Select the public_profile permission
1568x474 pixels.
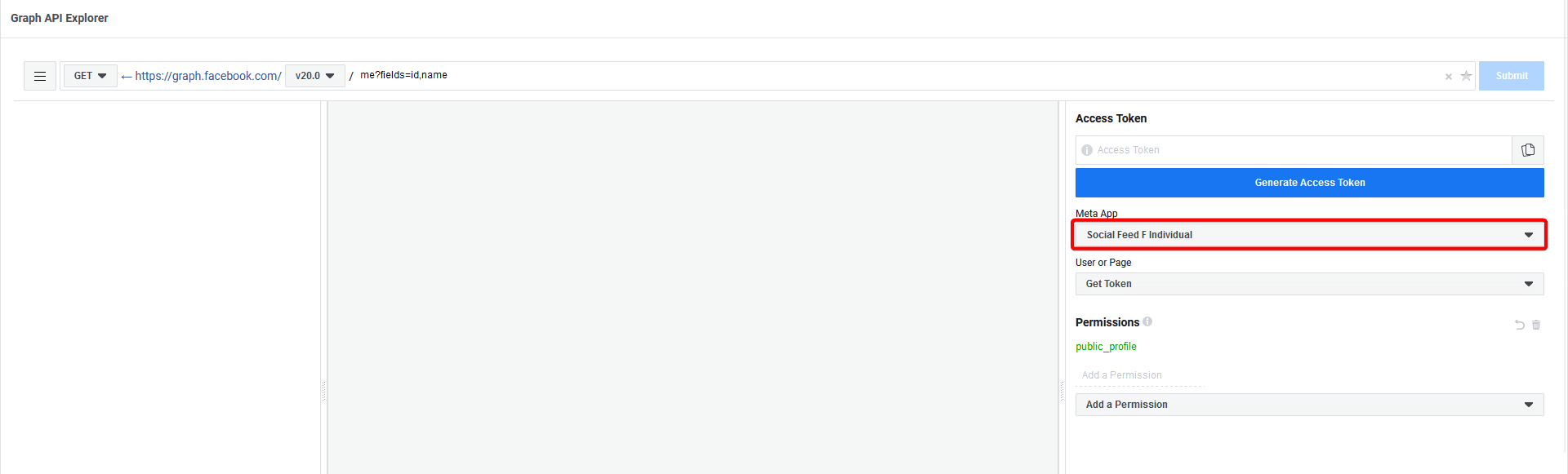click(x=1106, y=347)
